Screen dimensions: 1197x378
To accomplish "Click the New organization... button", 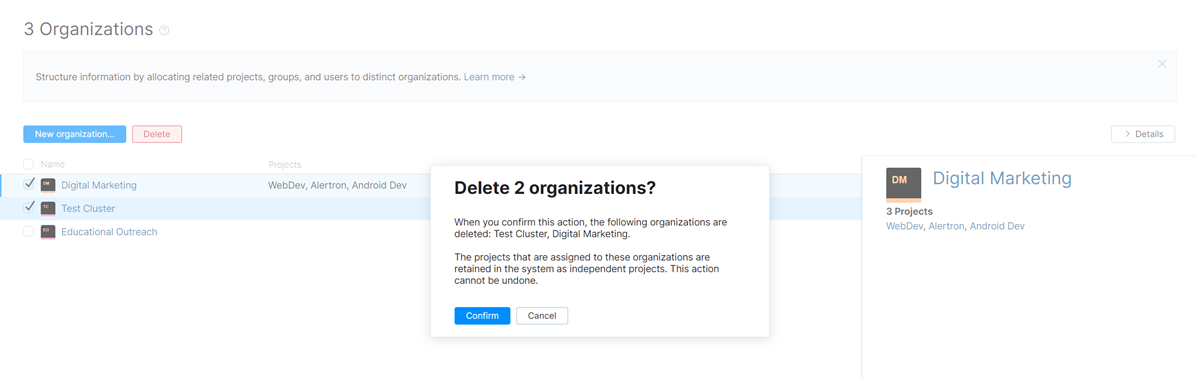I will point(74,134).
